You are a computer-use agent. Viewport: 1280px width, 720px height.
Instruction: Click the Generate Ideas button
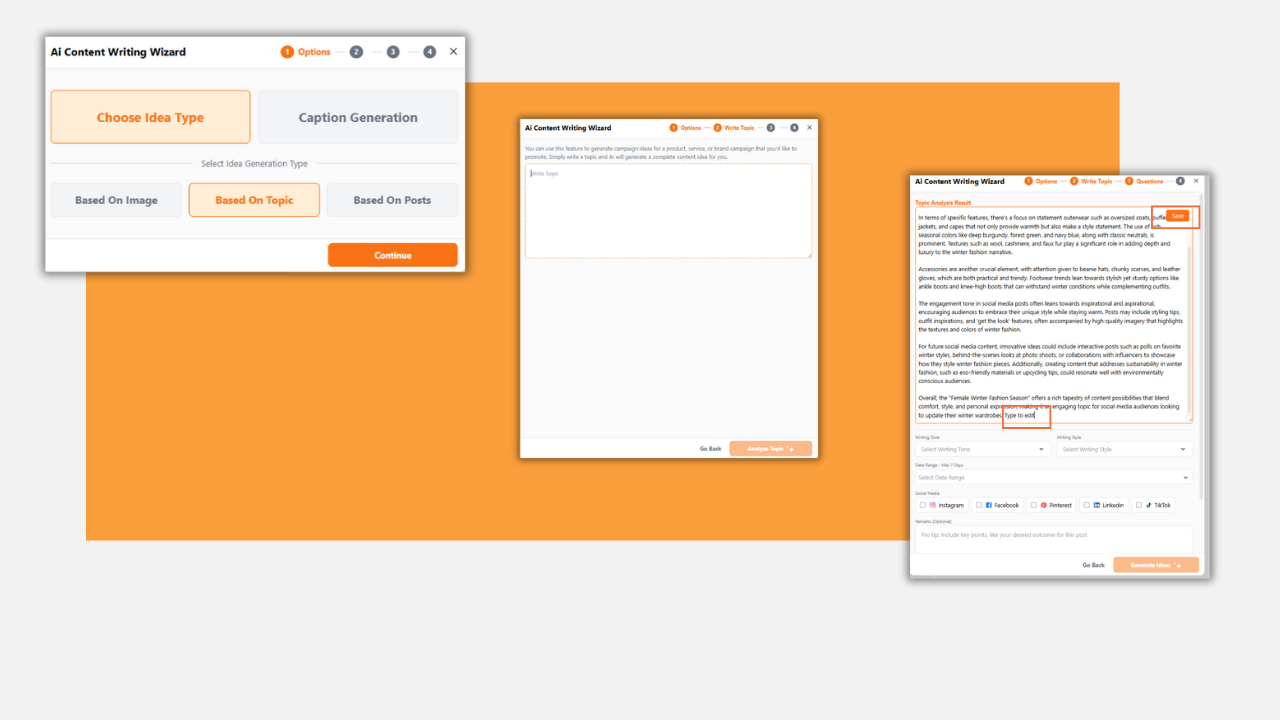(x=1155, y=565)
